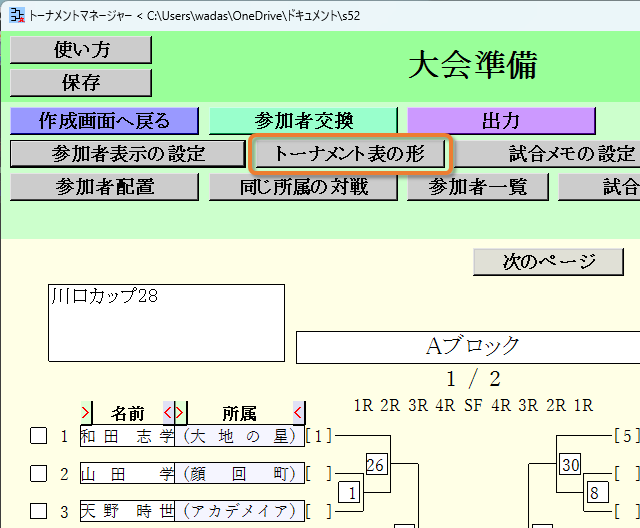Click the Tournament Manager app icon in title bar
This screenshot has height=528, width=640.
[17, 16]
